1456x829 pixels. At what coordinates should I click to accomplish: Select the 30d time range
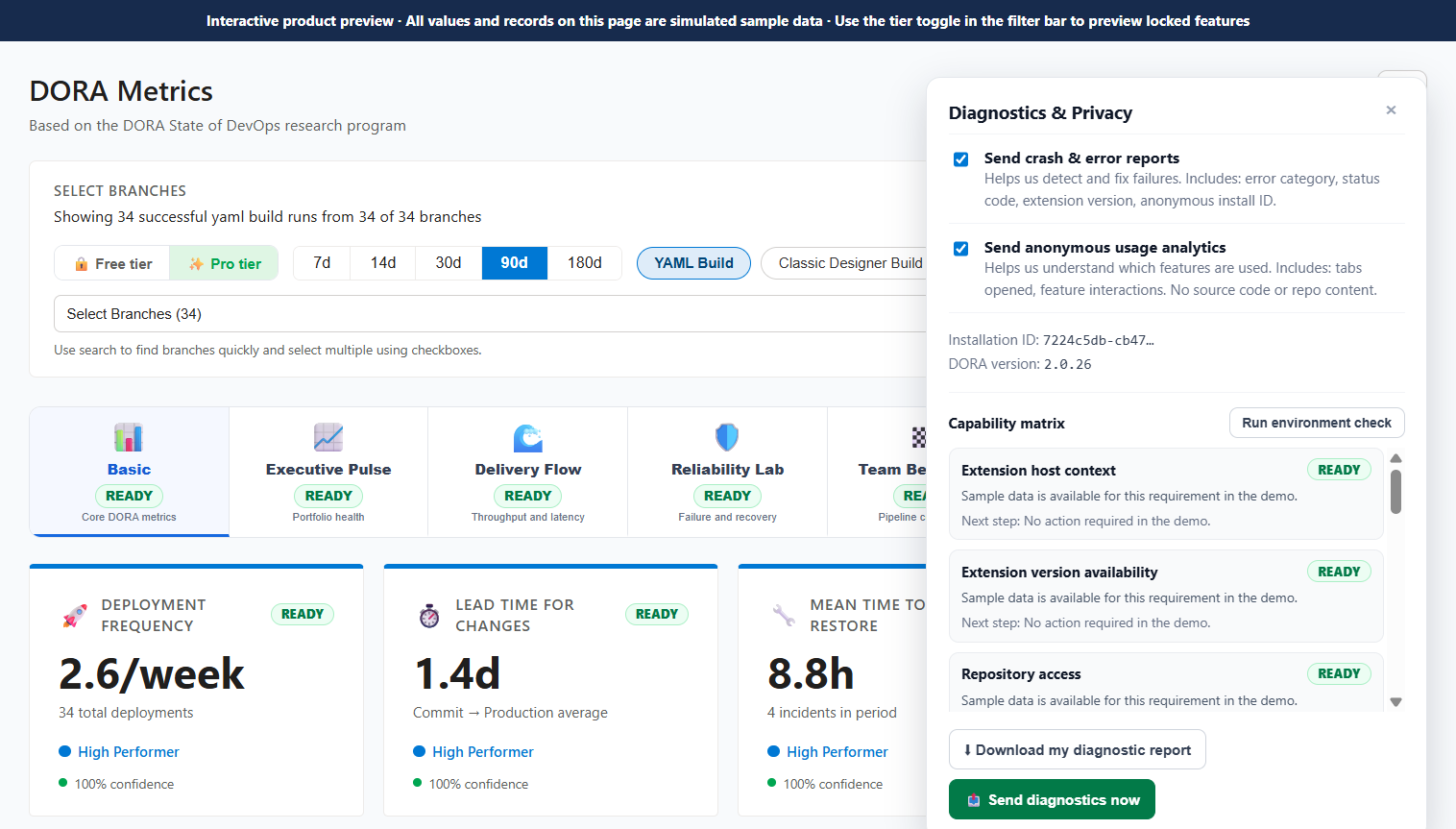[449, 263]
